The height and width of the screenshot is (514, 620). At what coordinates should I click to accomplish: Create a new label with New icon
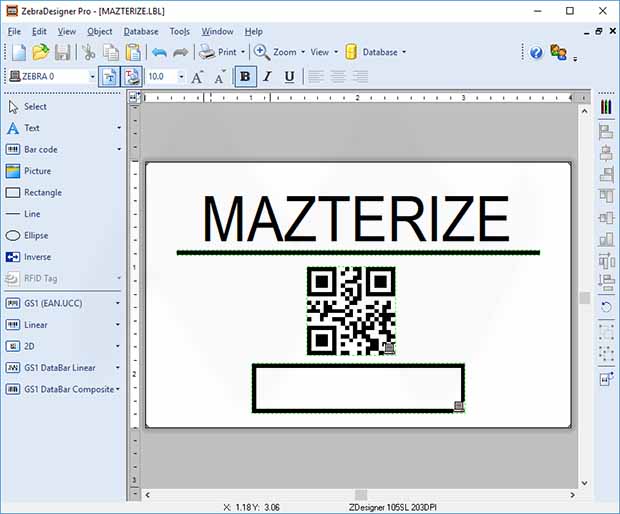click(x=19, y=52)
